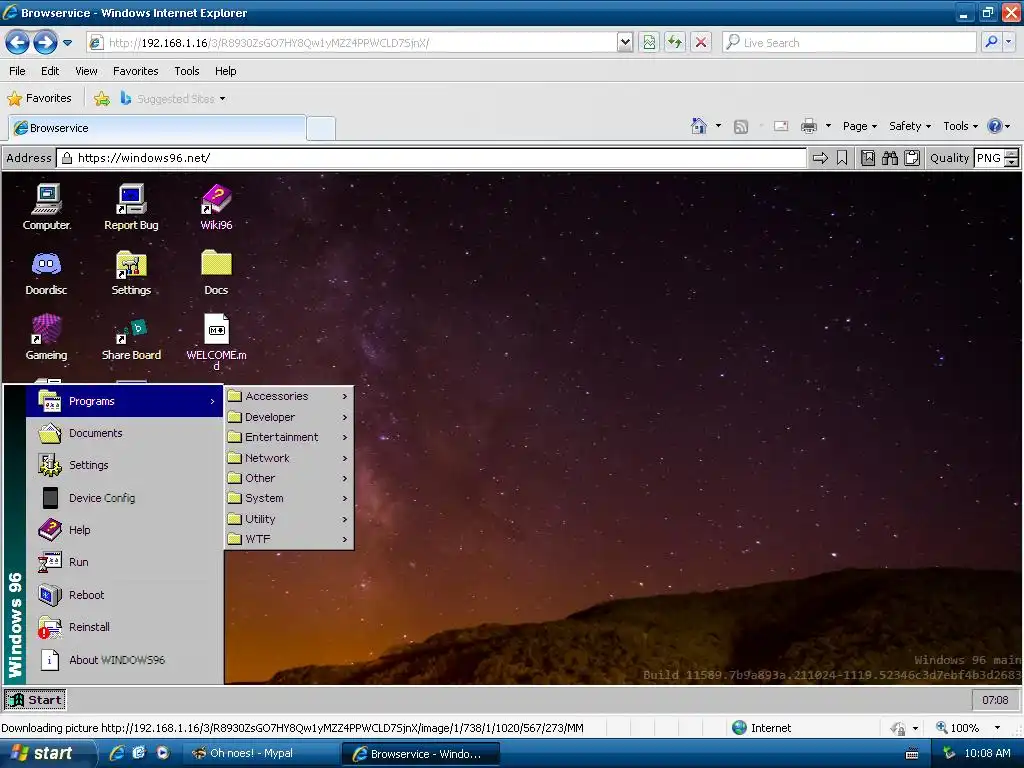Click the Browservice bookmark icon
The height and width of the screenshot is (768, 1024).
pyautogui.click(x=842, y=158)
